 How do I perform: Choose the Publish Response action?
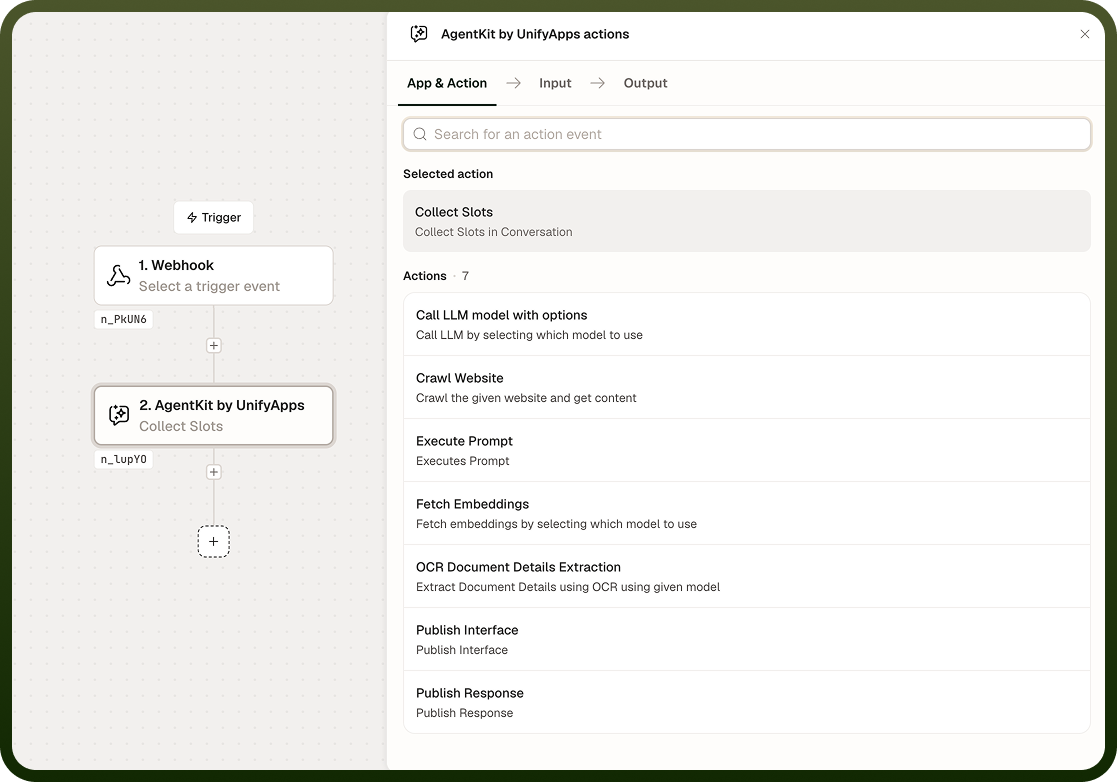point(747,702)
